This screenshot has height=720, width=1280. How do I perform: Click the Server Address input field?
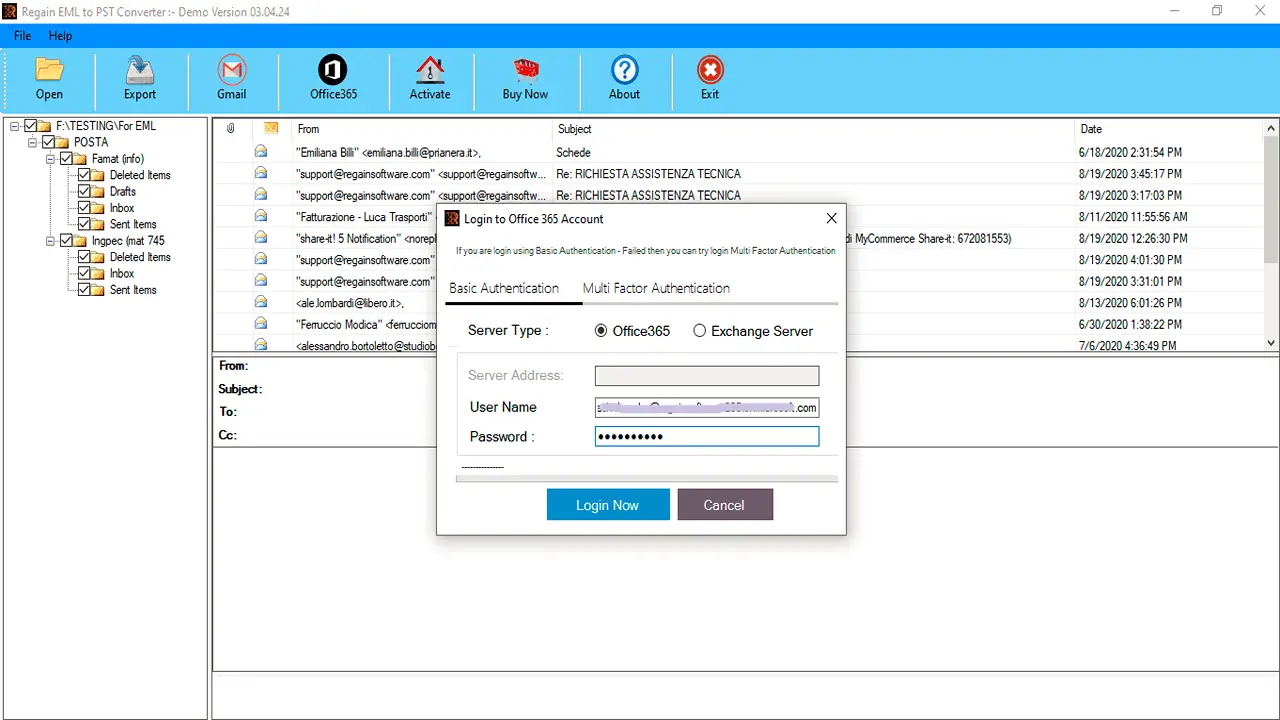(707, 376)
